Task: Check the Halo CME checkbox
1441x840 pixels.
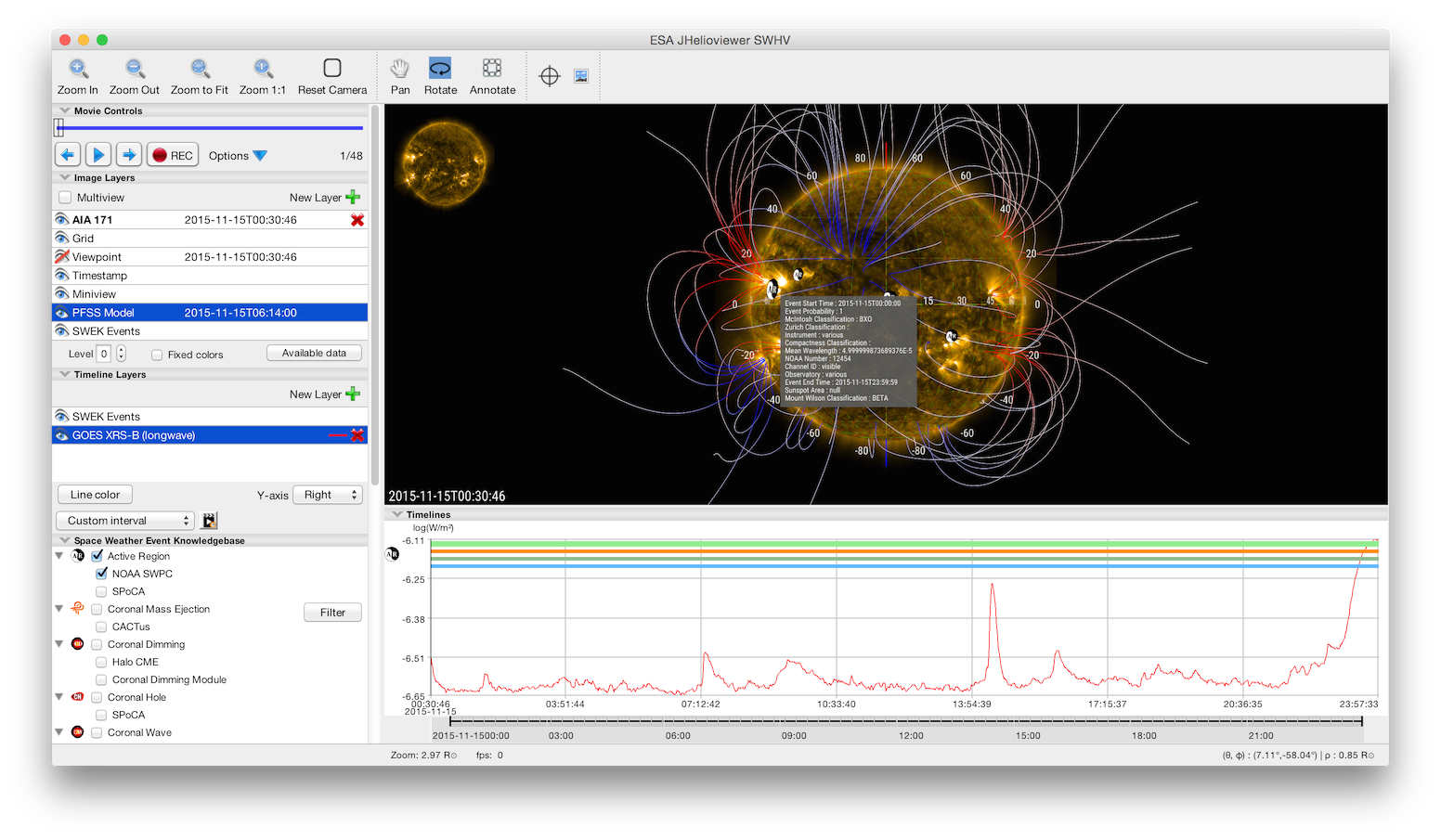Action: [101, 662]
